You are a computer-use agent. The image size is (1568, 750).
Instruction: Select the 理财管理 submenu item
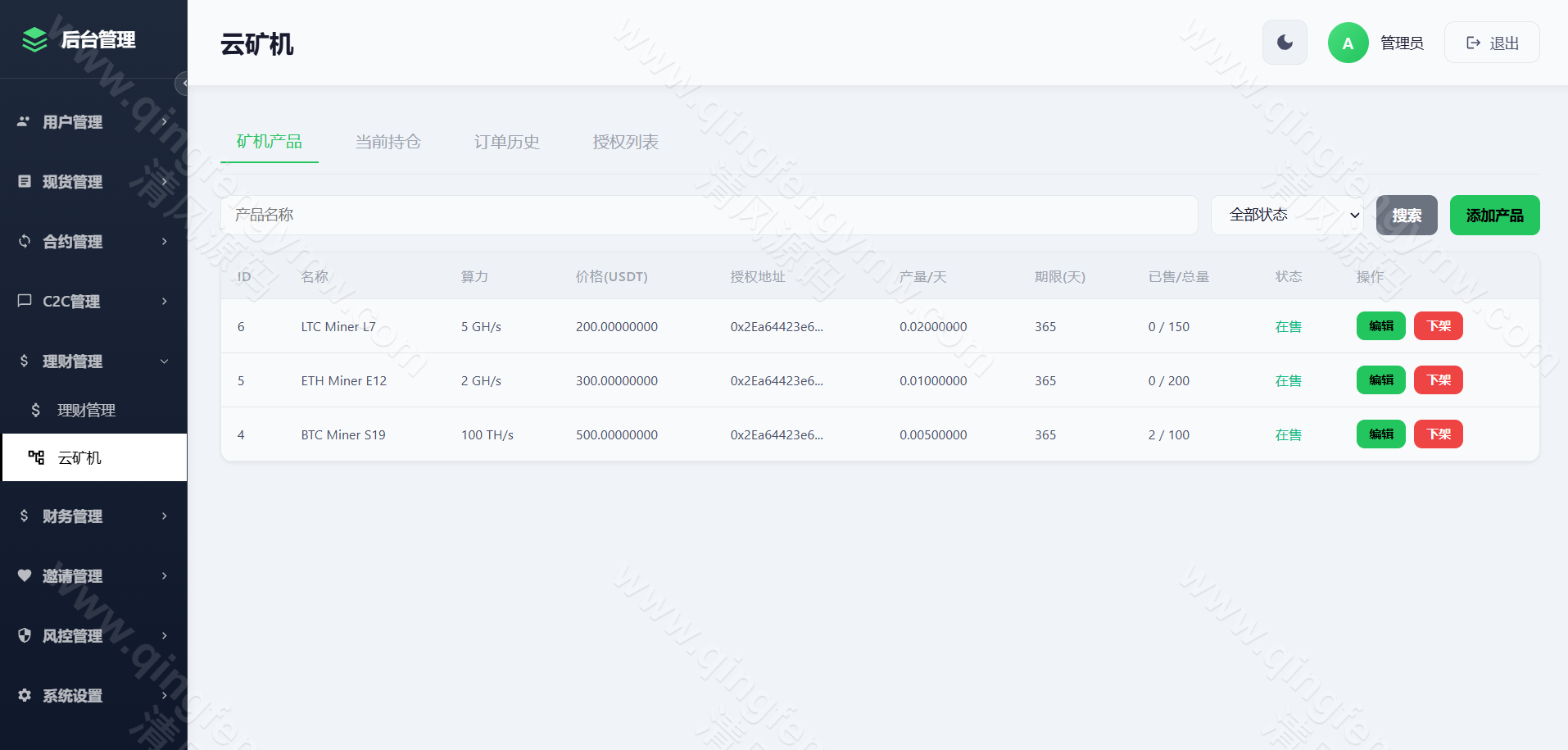click(x=94, y=410)
